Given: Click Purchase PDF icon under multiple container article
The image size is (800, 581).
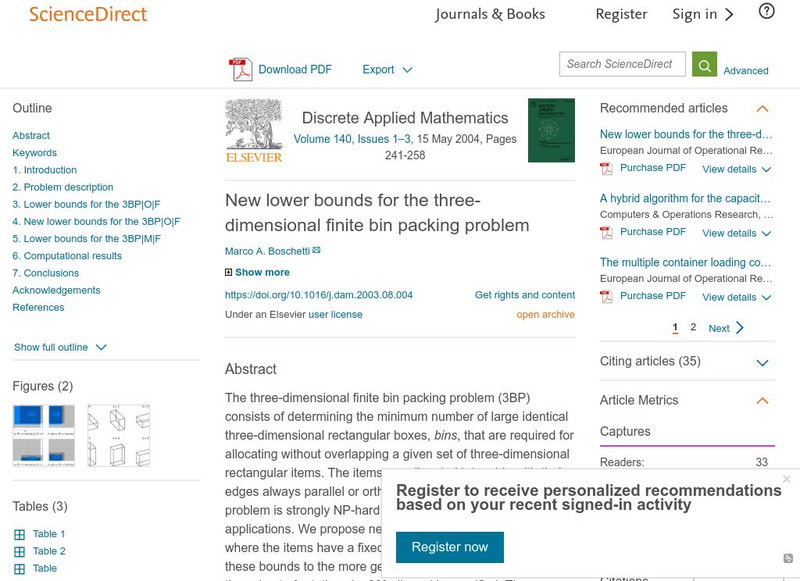Looking at the screenshot, I should click(x=606, y=296).
